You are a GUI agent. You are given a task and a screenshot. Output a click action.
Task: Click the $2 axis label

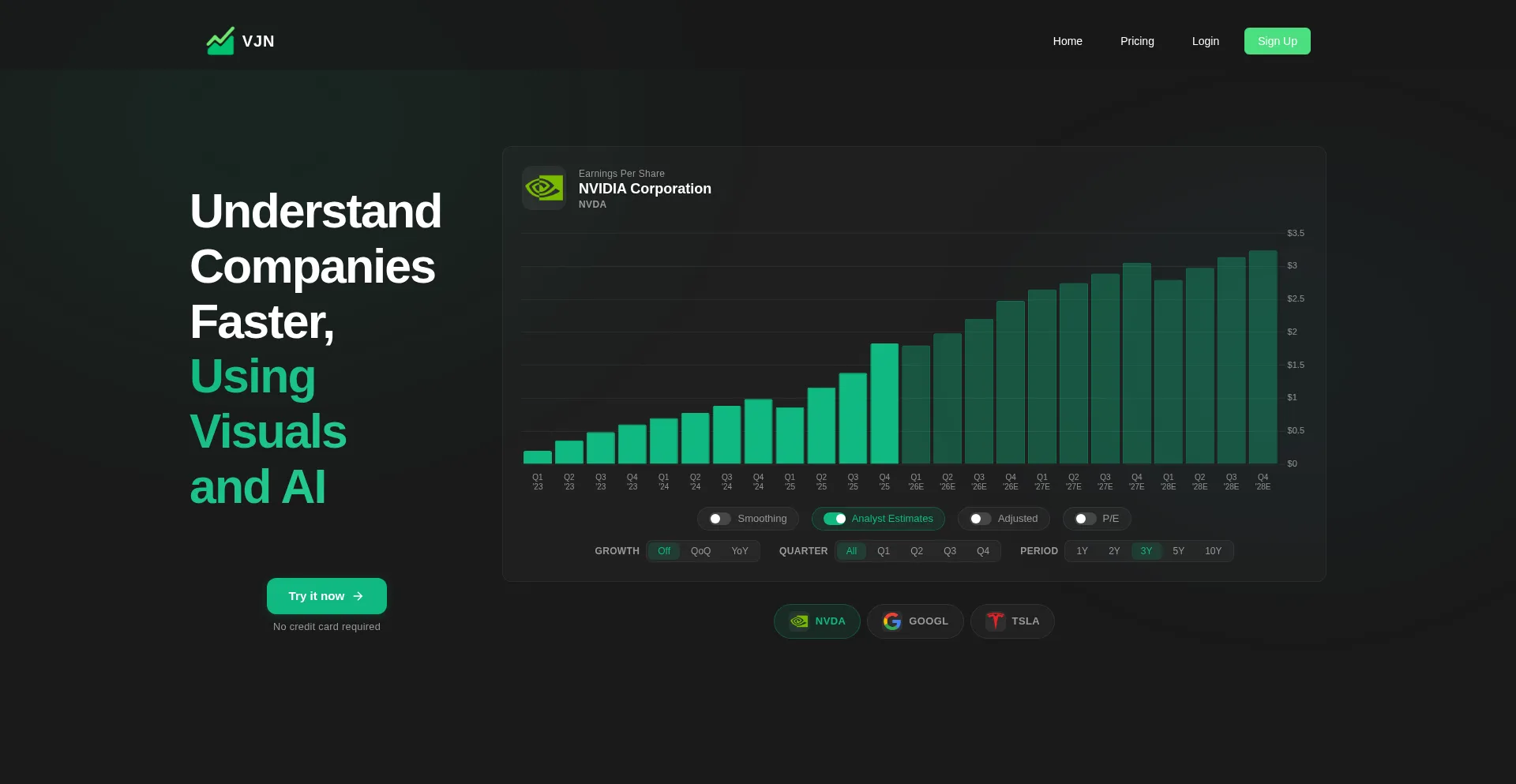tap(1292, 332)
